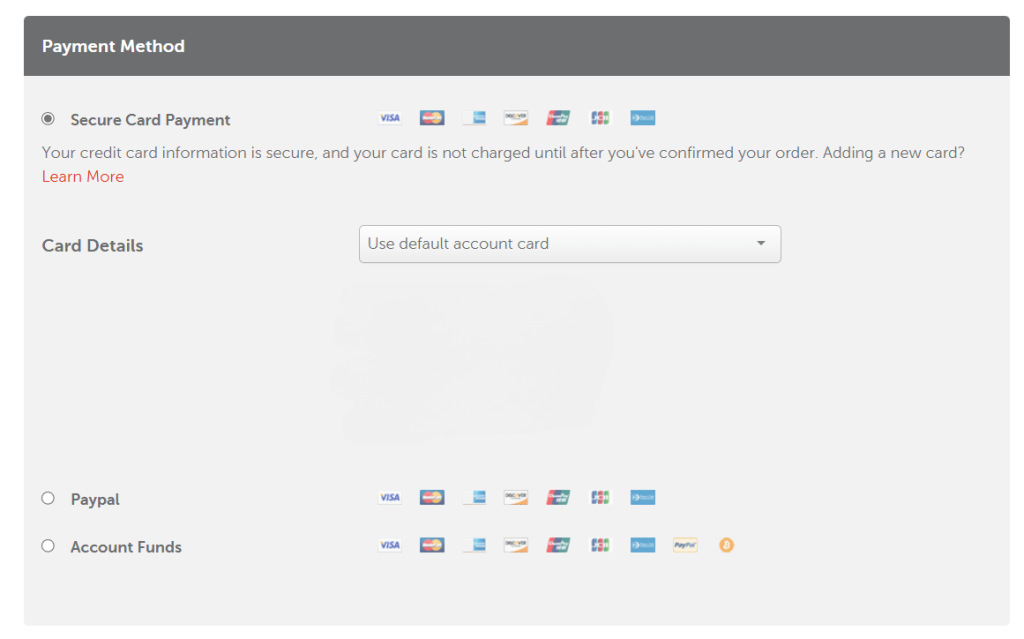1024x639 pixels.
Task: Open the Use default account card dropdown
Action: point(569,244)
